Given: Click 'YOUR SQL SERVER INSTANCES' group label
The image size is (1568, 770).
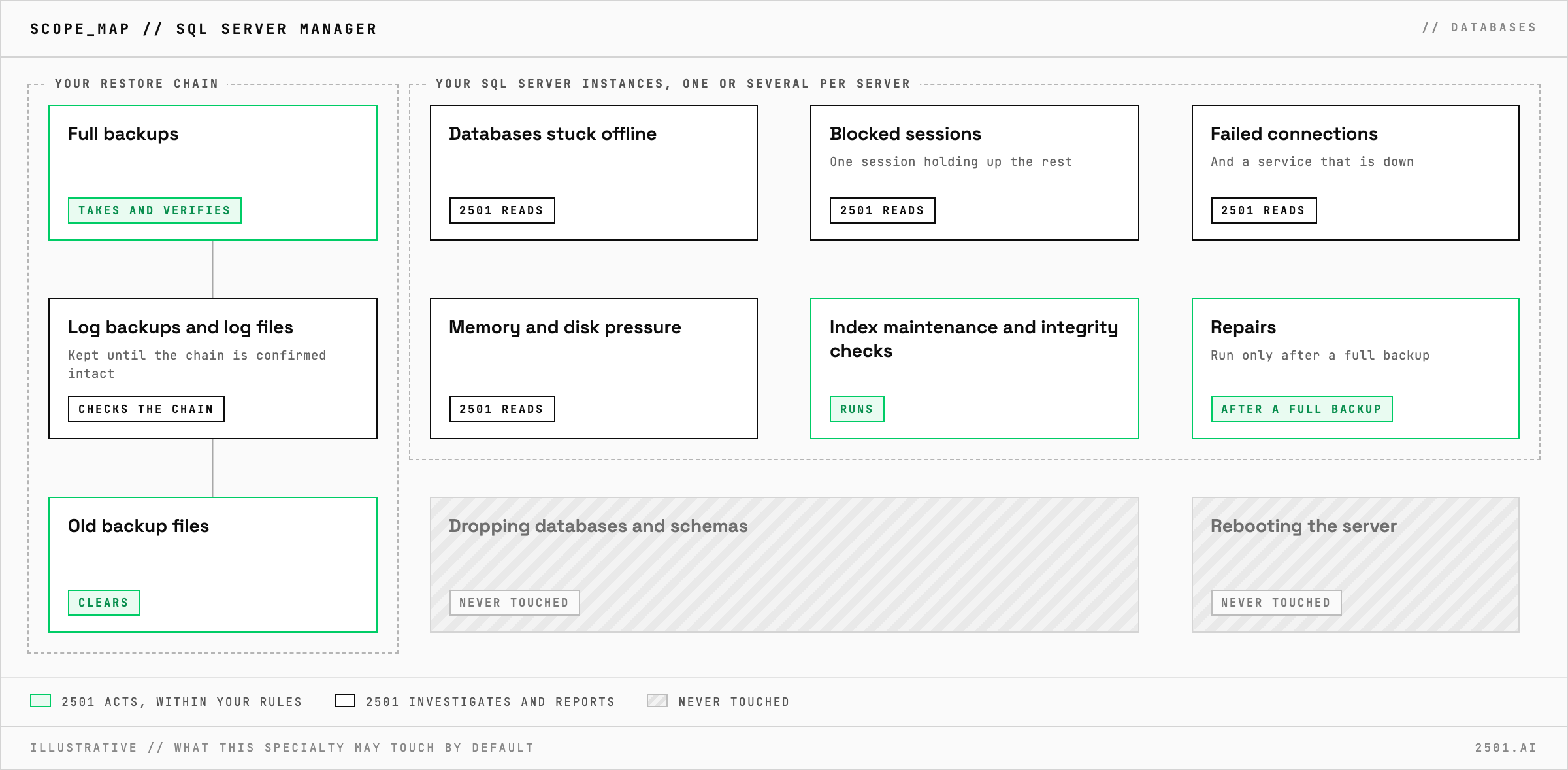Looking at the screenshot, I should pos(673,84).
